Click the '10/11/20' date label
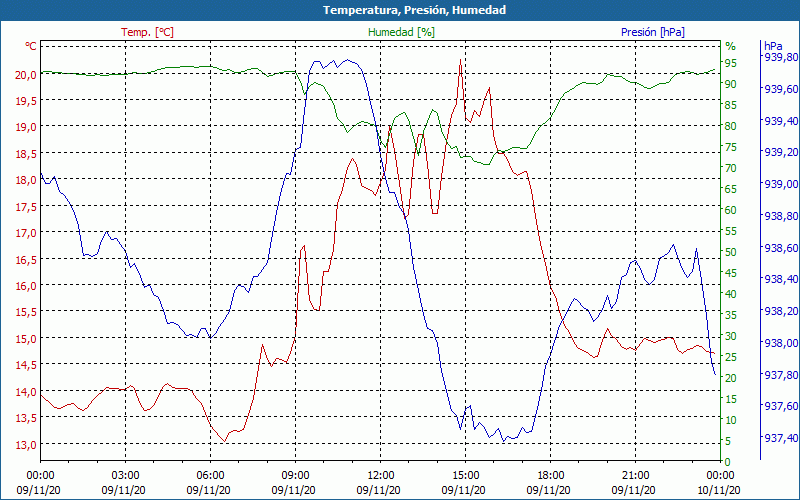The width and height of the screenshot is (800, 500). pos(718,490)
